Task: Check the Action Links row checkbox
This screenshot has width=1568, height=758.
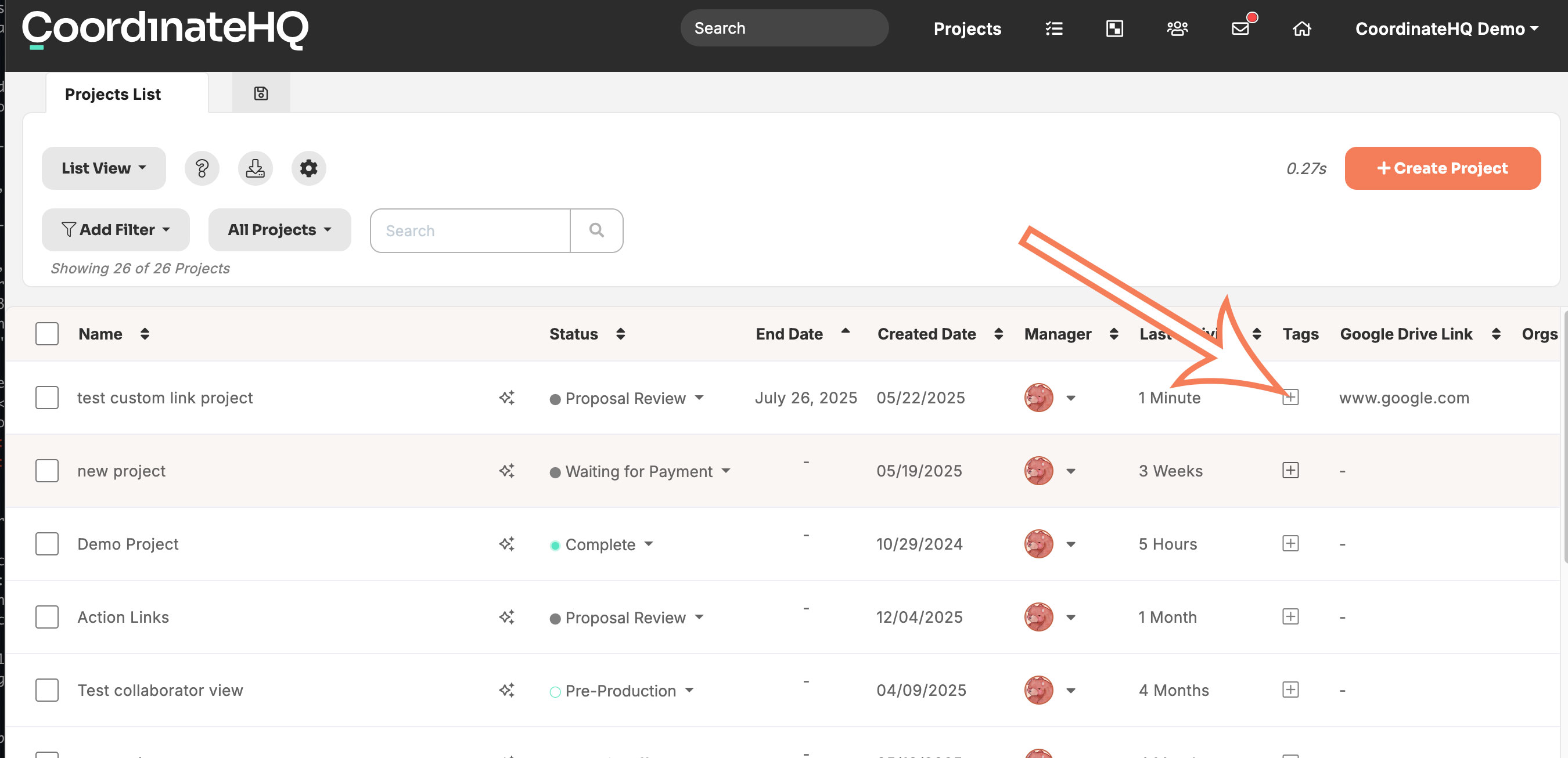Action: (47, 617)
